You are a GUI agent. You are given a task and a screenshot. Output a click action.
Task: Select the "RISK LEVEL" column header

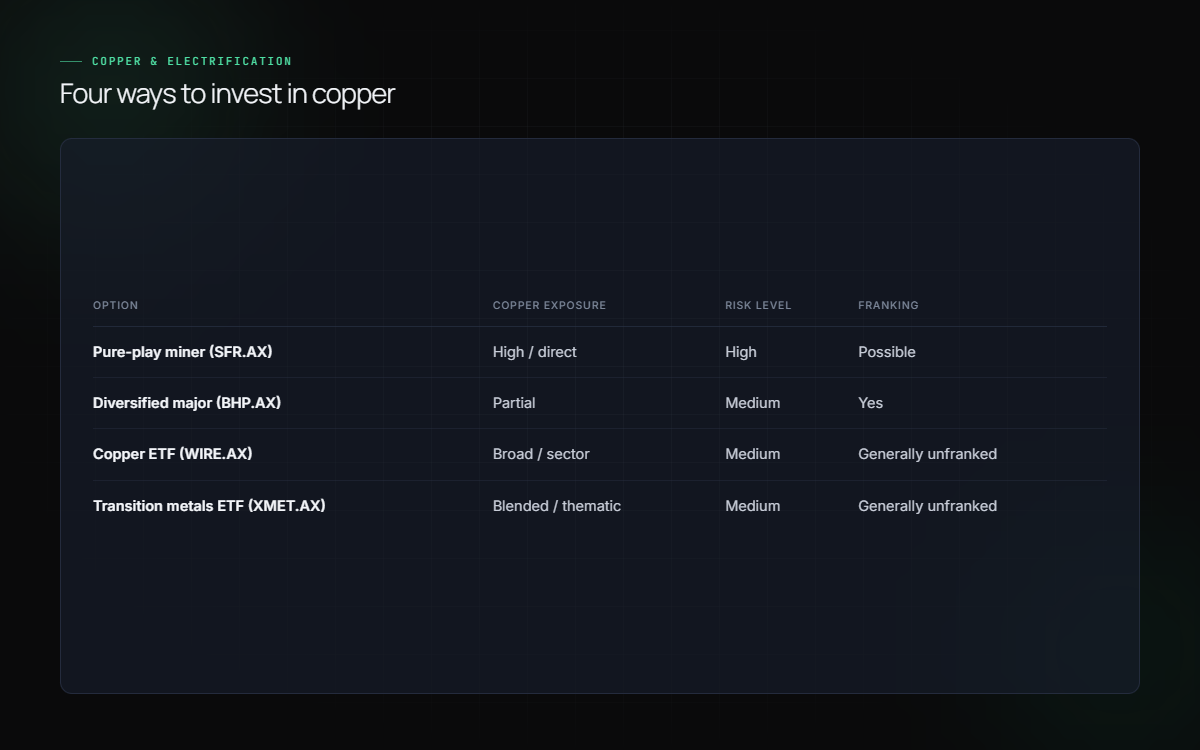758,305
